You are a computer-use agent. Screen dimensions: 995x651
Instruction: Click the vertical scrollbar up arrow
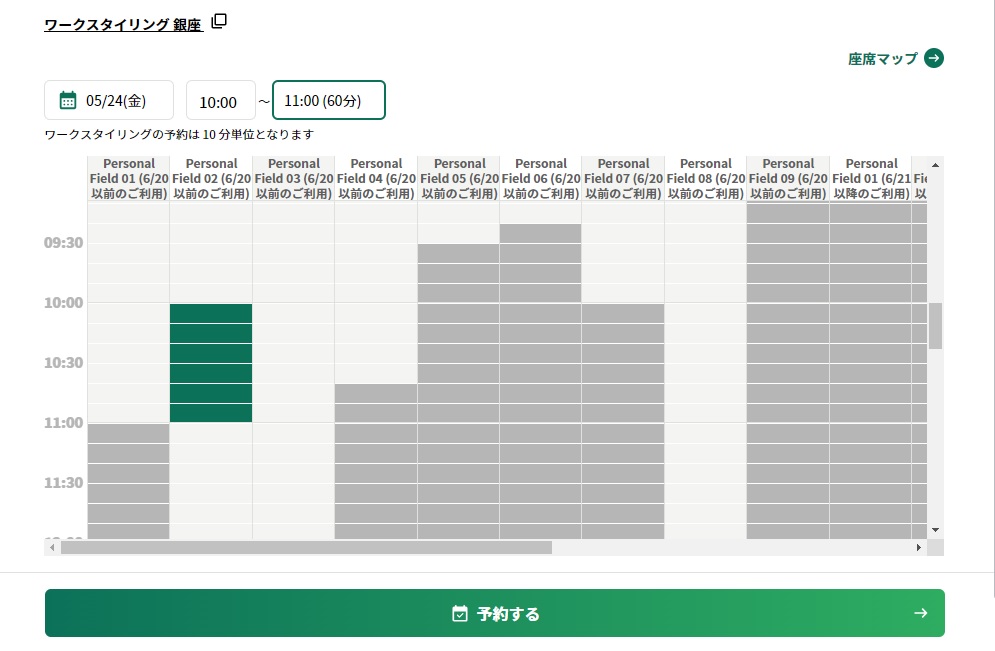coord(935,165)
